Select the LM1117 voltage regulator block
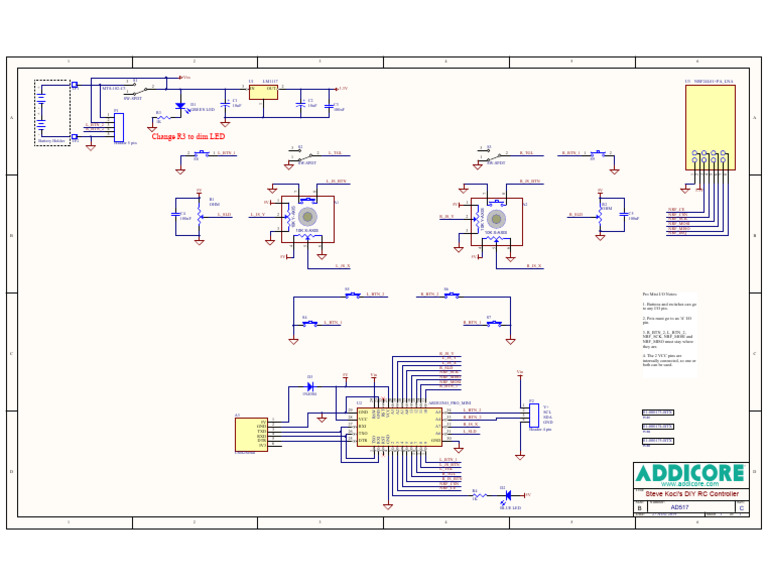 tap(263, 92)
